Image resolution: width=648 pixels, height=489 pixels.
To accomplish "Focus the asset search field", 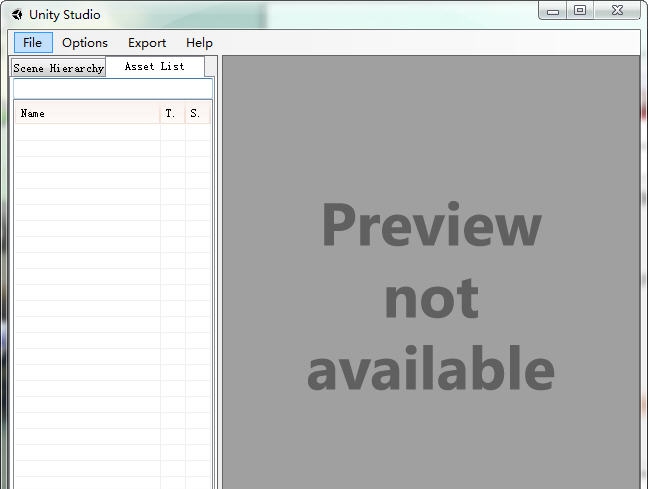I will [113, 88].
